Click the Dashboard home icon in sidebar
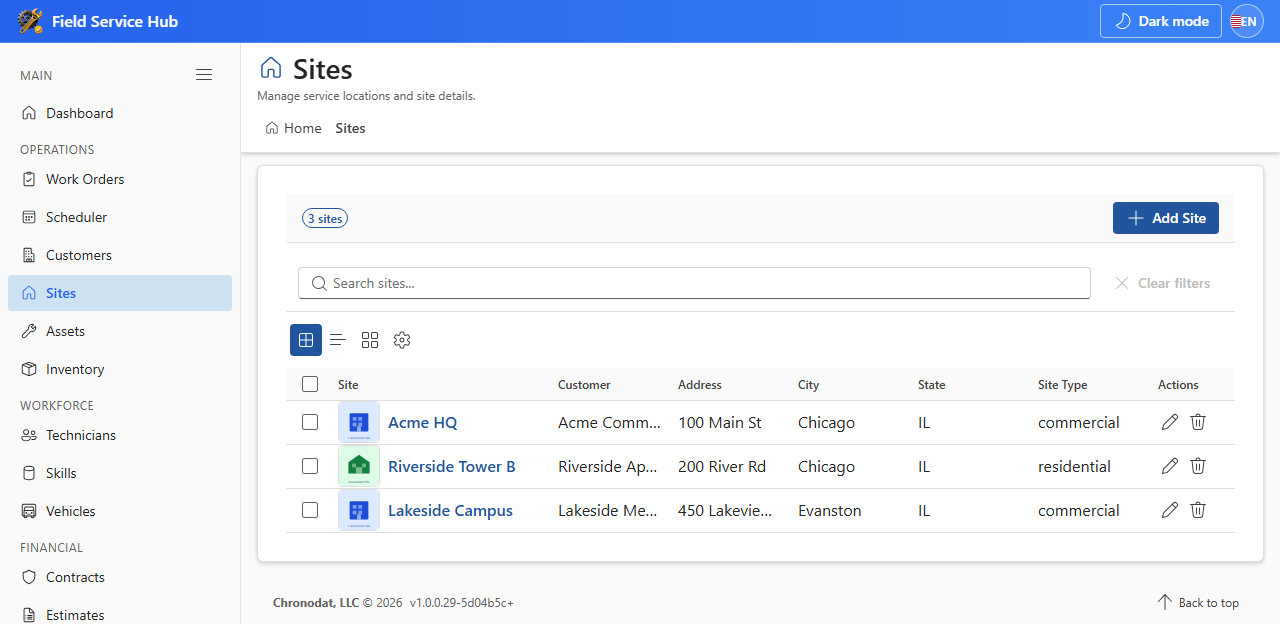Image resolution: width=1280 pixels, height=624 pixels. click(29, 113)
